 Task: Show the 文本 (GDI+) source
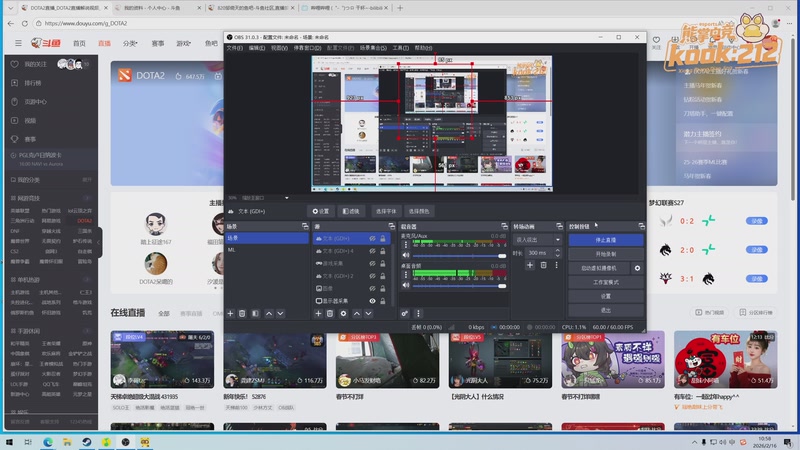coord(372,238)
